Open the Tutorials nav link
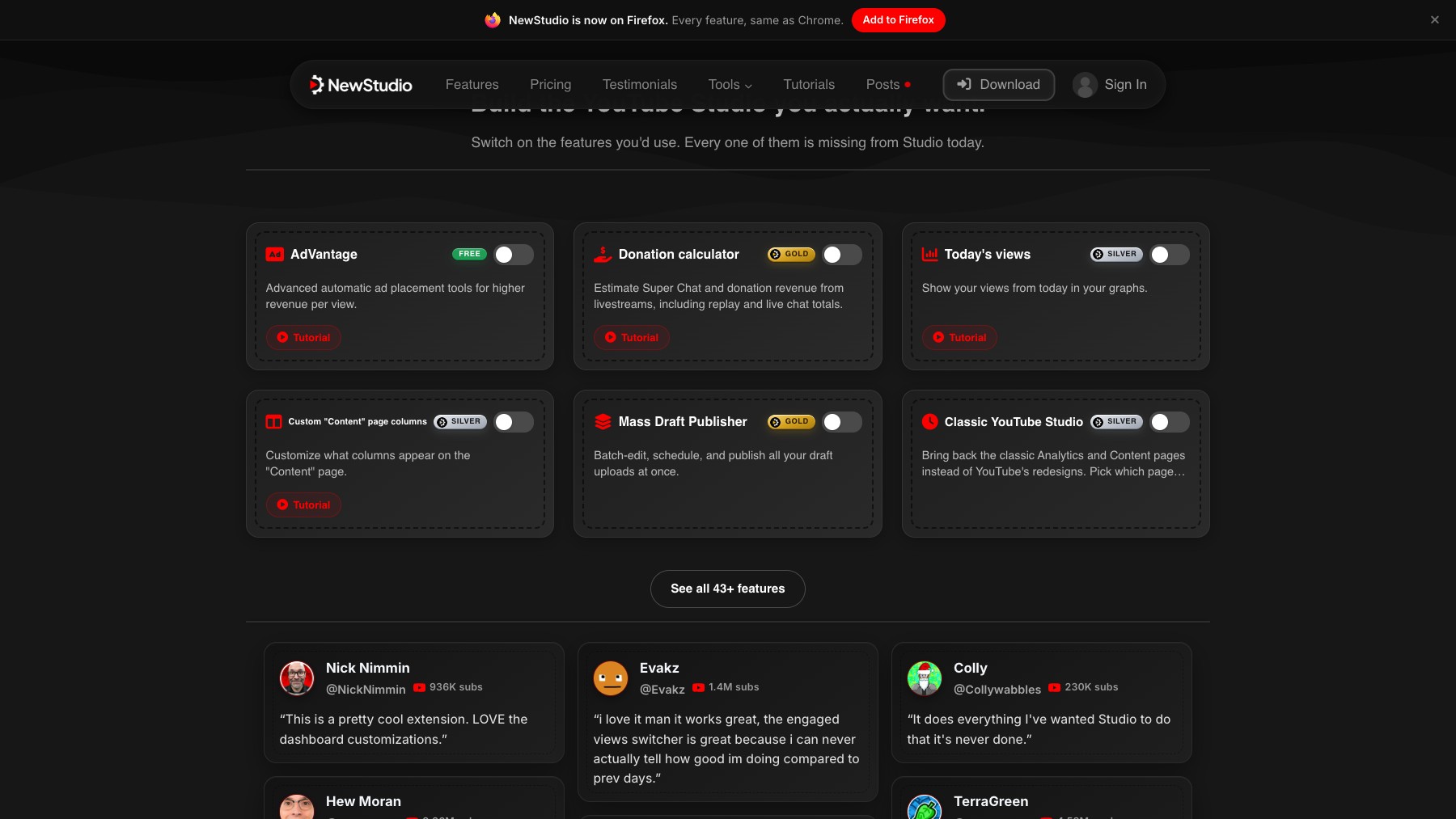 point(809,85)
